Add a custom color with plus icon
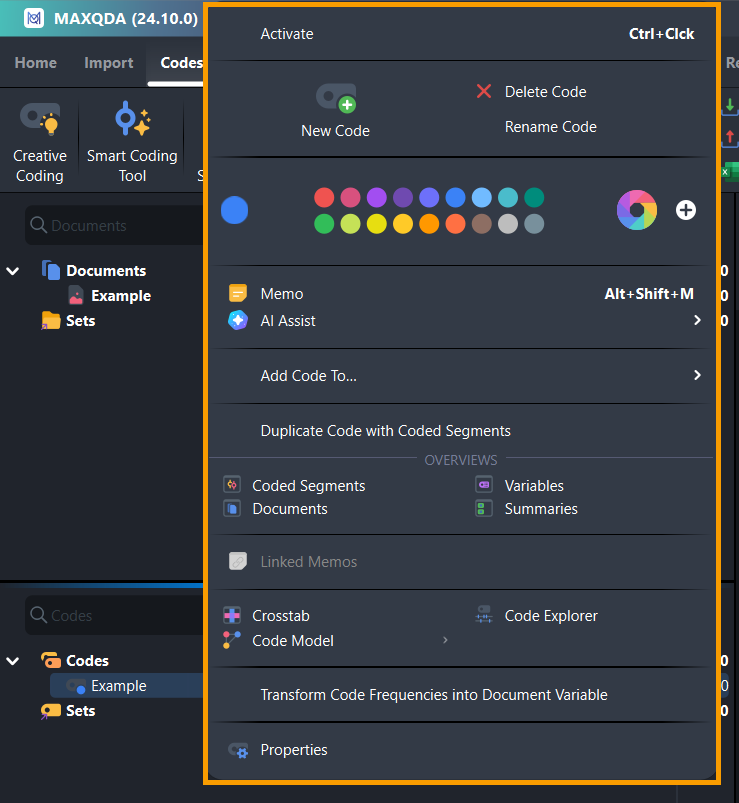Image resolution: width=739 pixels, height=803 pixels. pyautogui.click(x=686, y=210)
